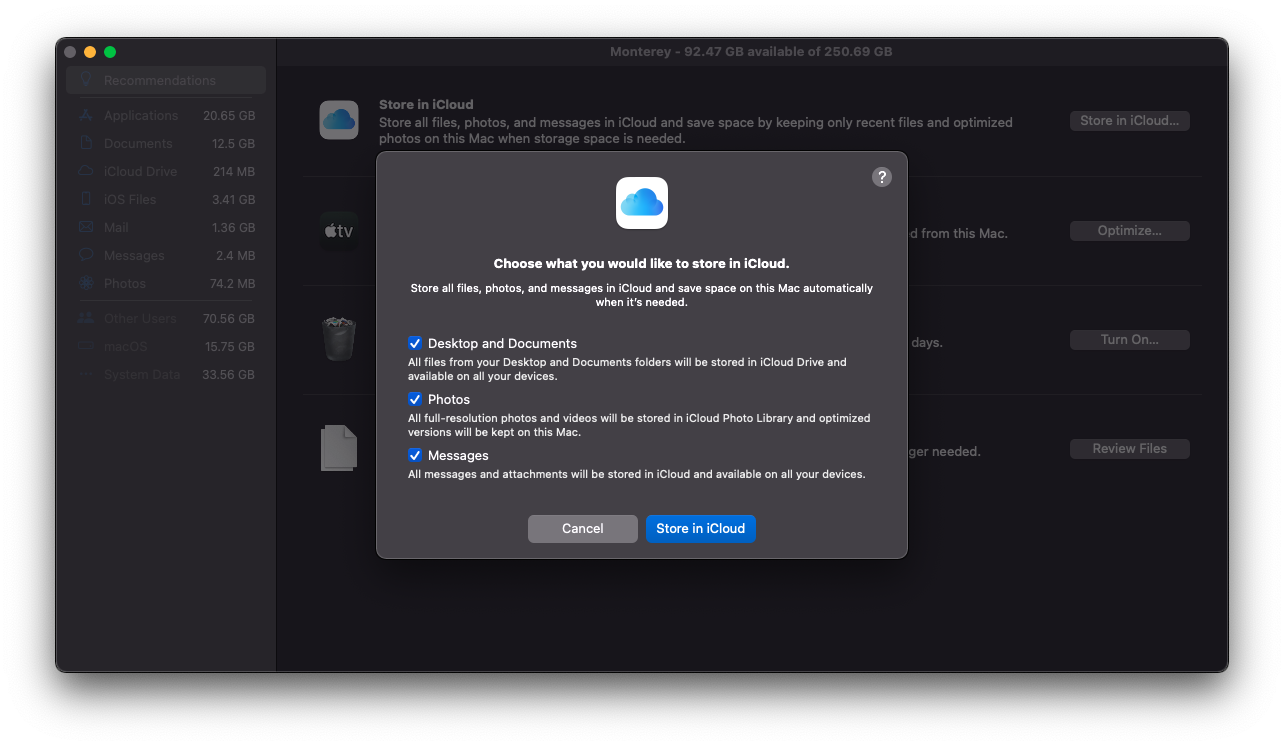Click the heading "Choose what you would like to store in iCloud."

coord(642,264)
